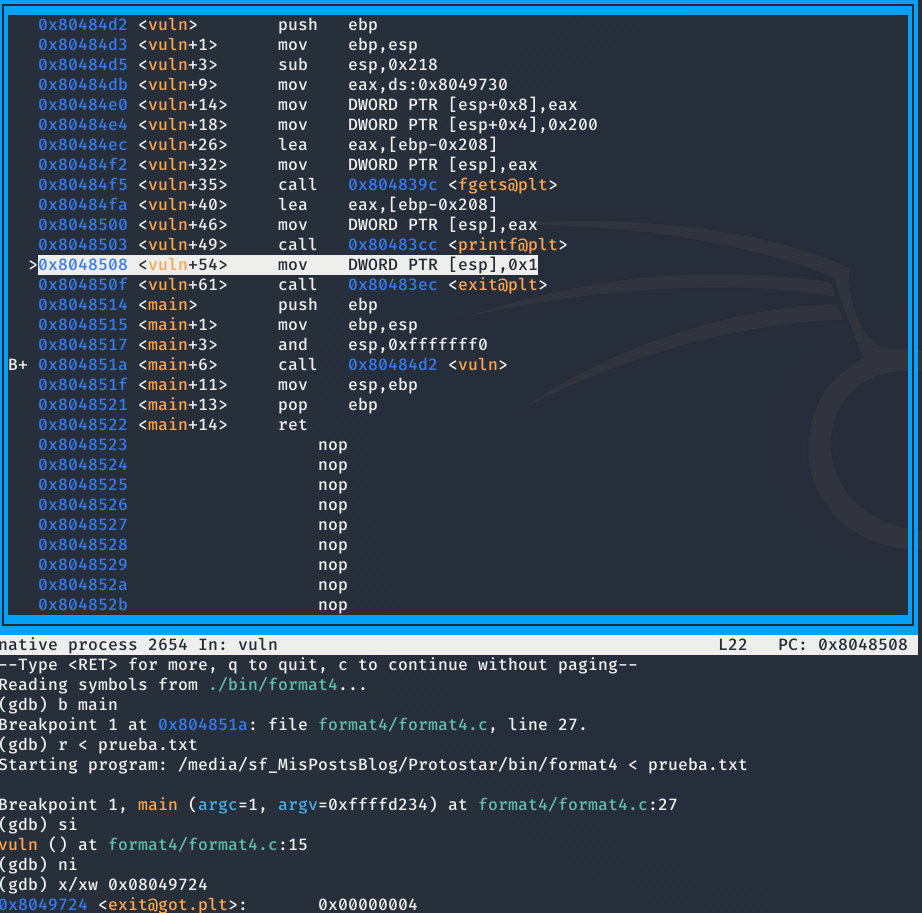Click the native process 2654 status text
This screenshot has width=922, height=913.
click(x=93, y=644)
